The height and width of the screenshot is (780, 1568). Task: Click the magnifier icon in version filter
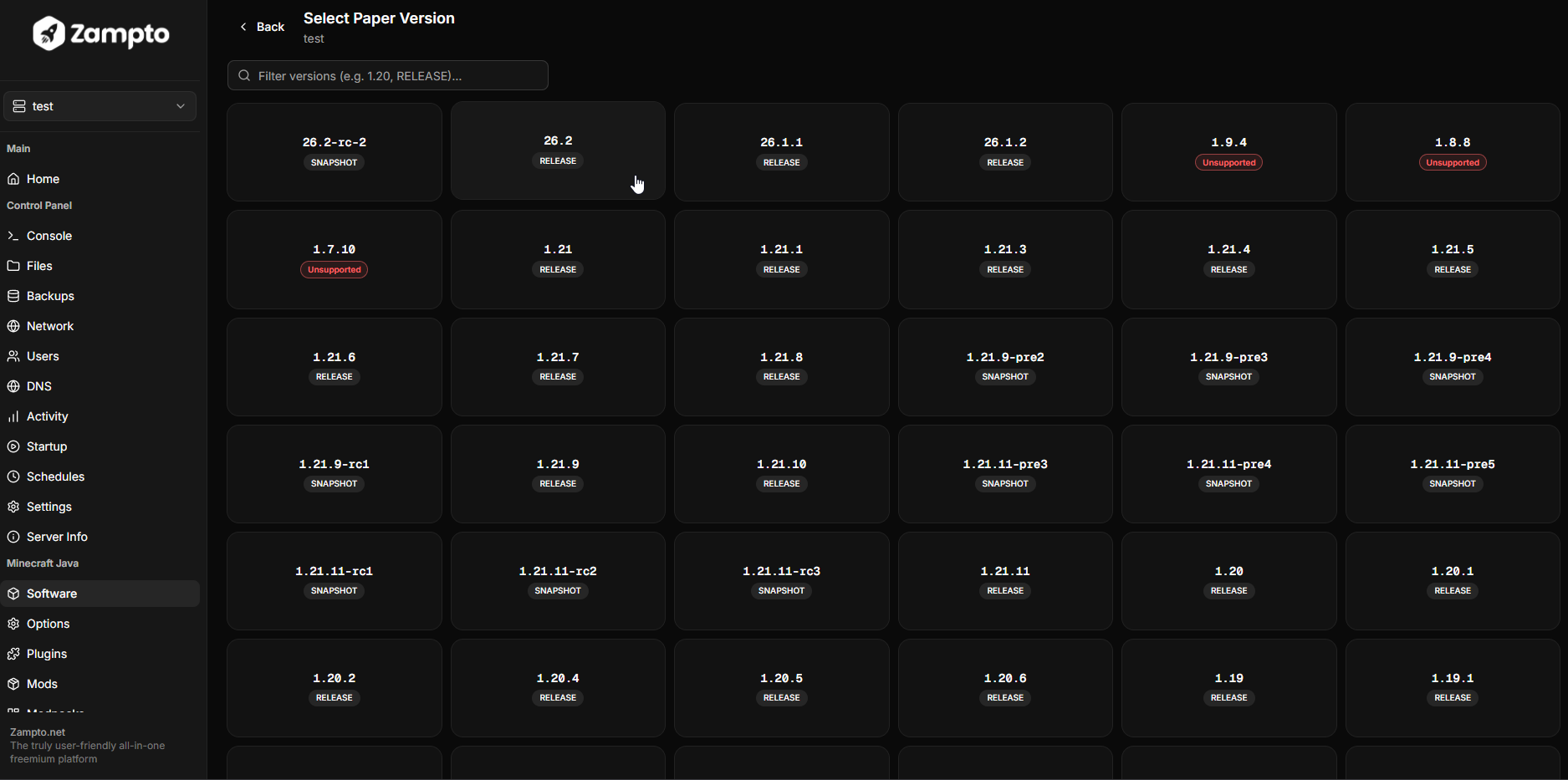(x=244, y=75)
